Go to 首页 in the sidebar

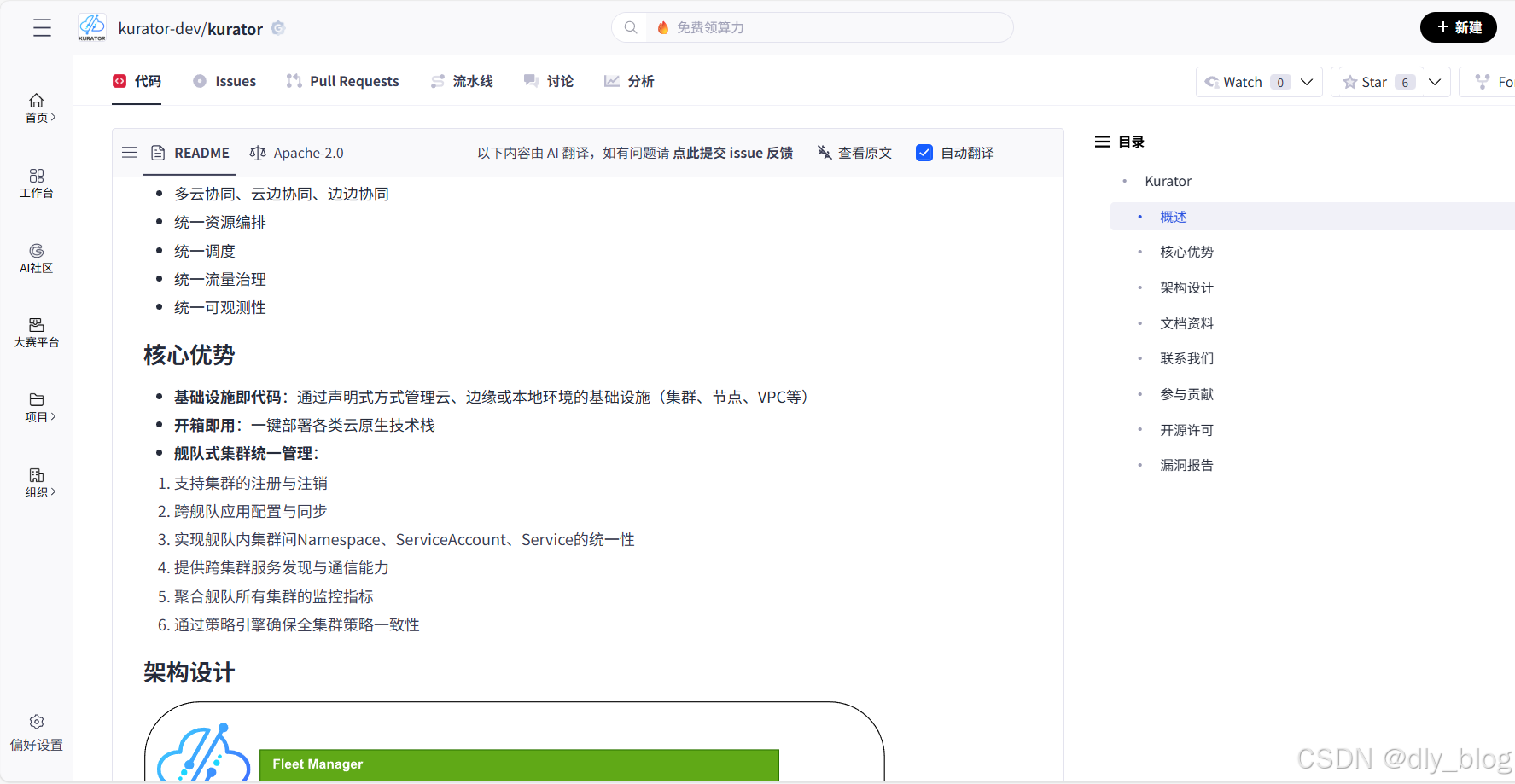pyautogui.click(x=37, y=108)
